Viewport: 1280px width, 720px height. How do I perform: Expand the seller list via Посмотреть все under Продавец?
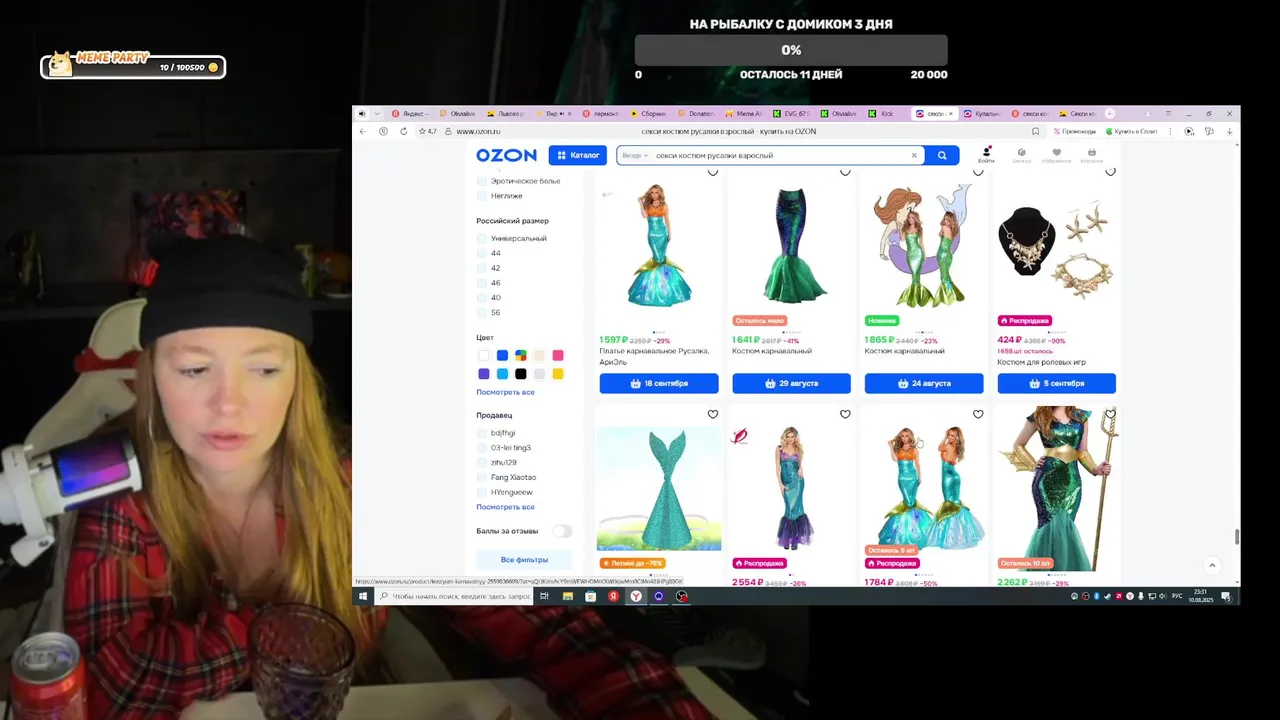[505, 507]
